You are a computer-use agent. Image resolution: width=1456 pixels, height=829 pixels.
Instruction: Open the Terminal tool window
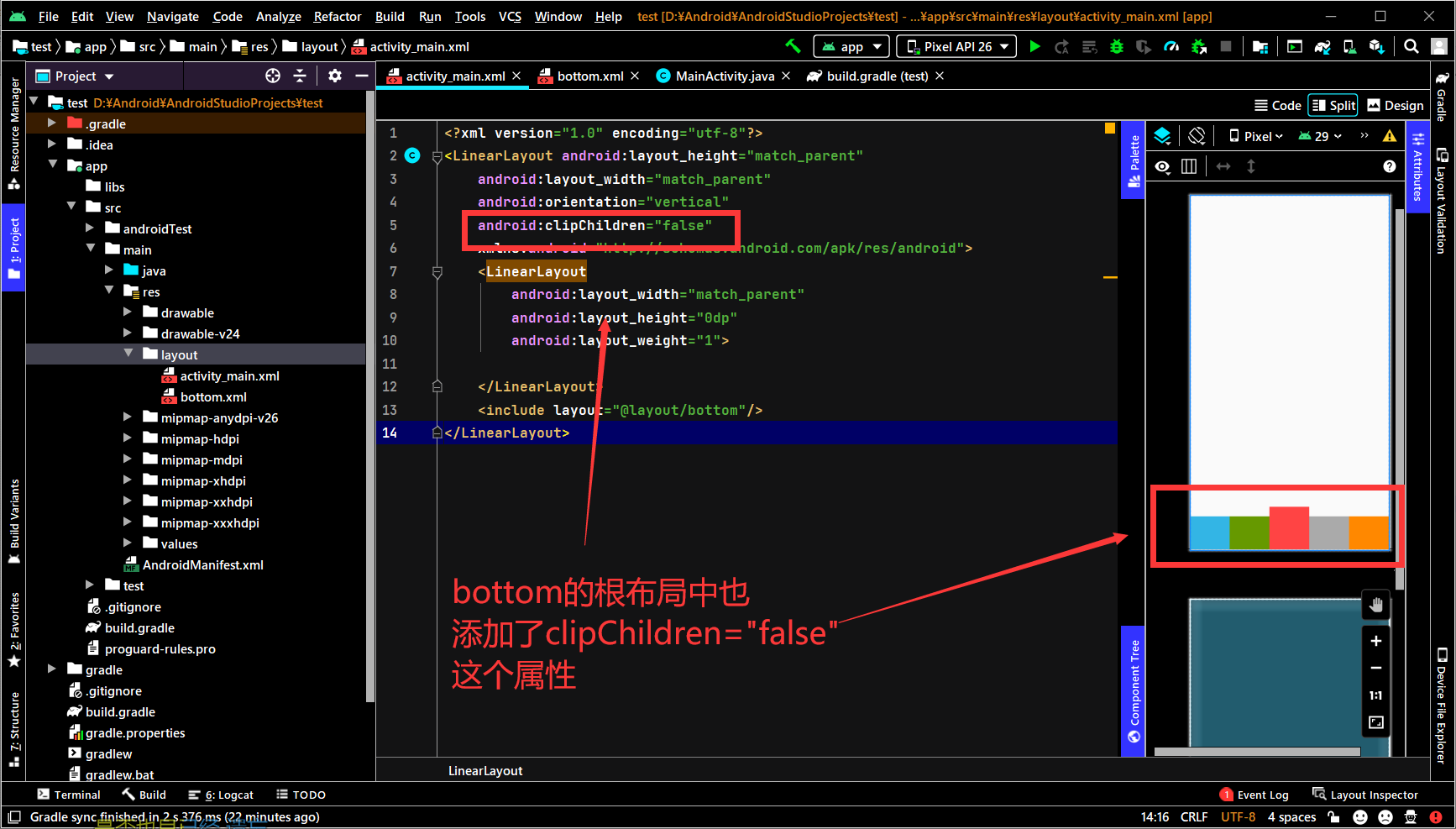tap(69, 795)
